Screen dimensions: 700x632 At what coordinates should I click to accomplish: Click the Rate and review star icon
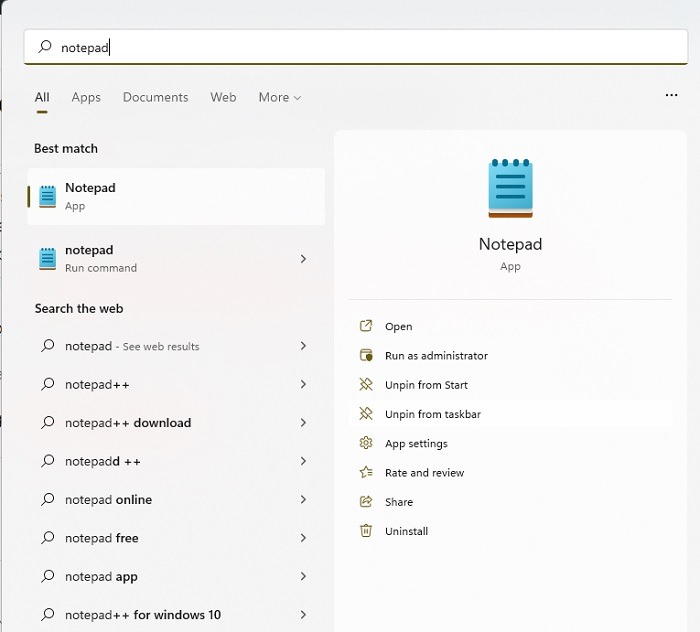tap(366, 472)
